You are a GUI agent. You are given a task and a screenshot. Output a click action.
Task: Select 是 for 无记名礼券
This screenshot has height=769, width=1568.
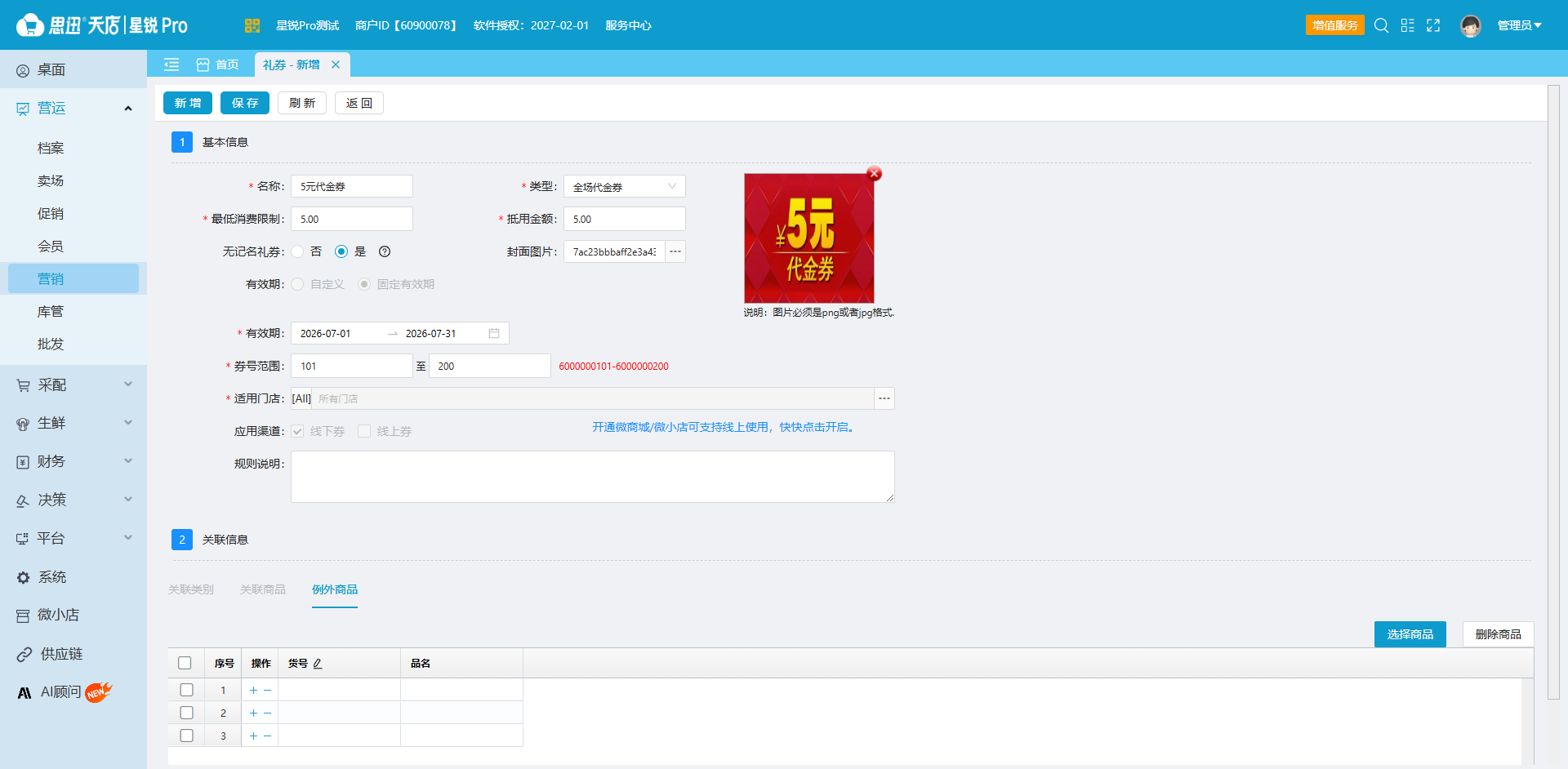tap(341, 251)
